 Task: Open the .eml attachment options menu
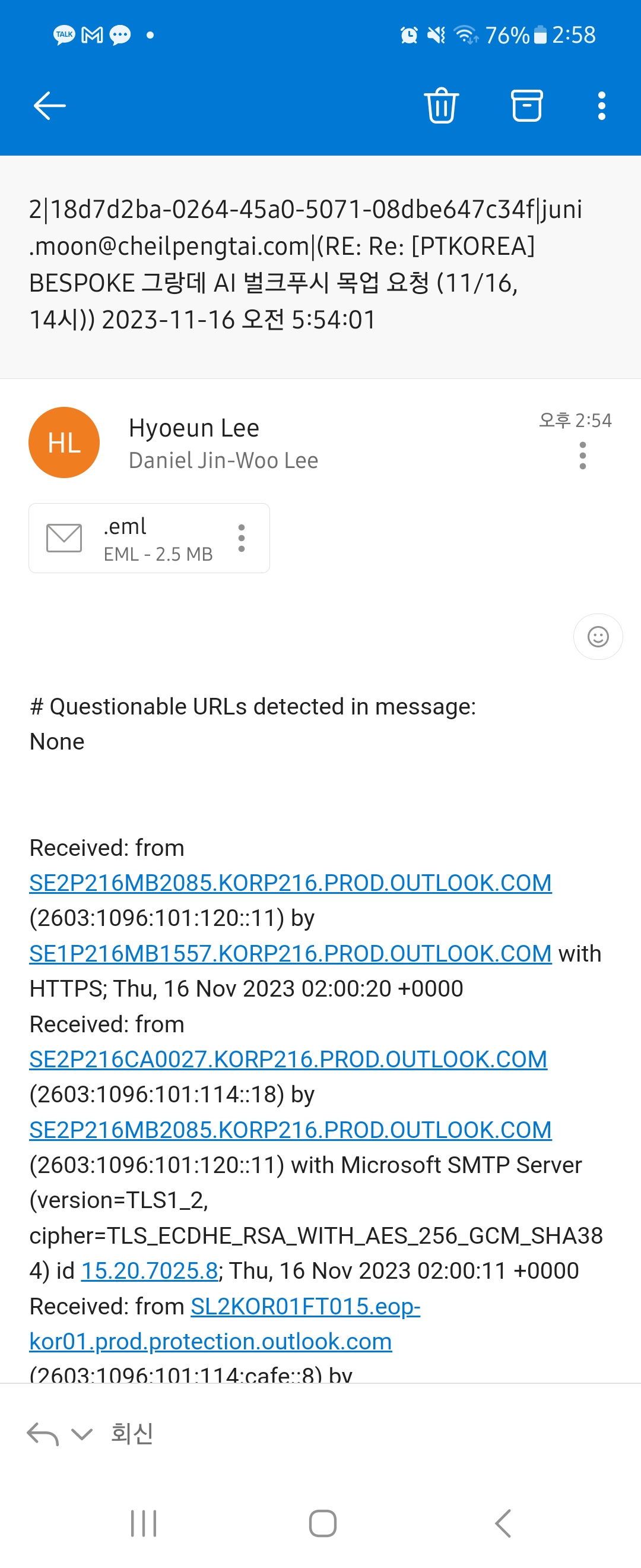pos(242,538)
